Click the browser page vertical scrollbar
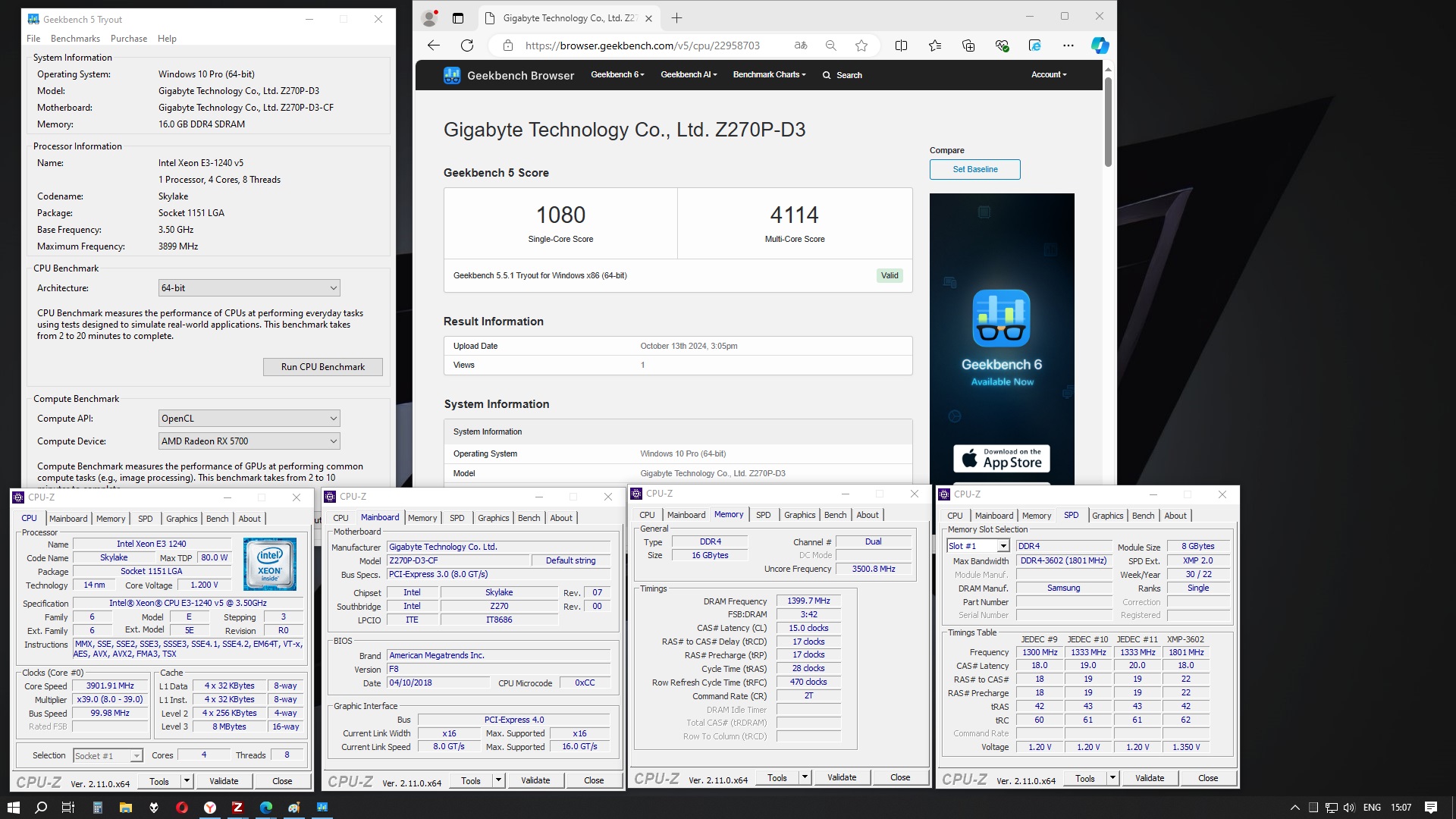This screenshot has height=819, width=1456. point(1108,121)
